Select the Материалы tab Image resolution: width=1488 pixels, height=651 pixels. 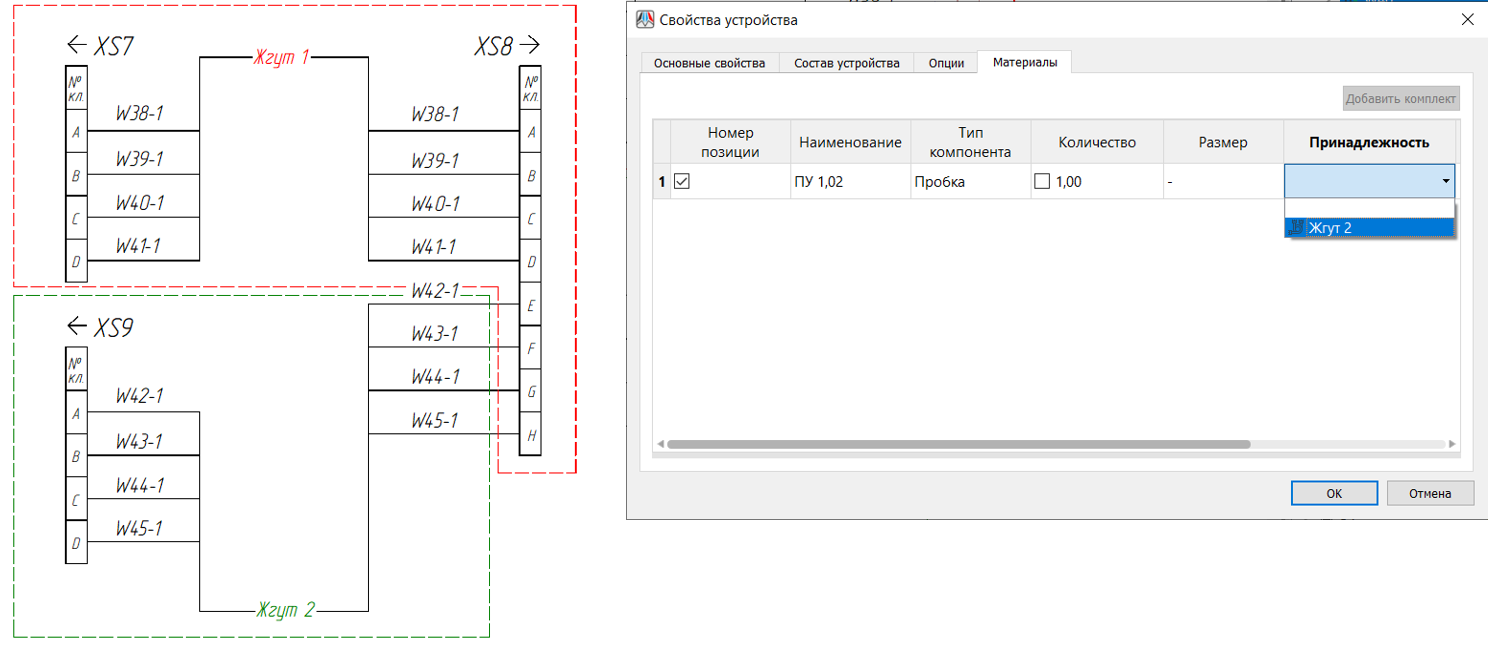(1024, 62)
